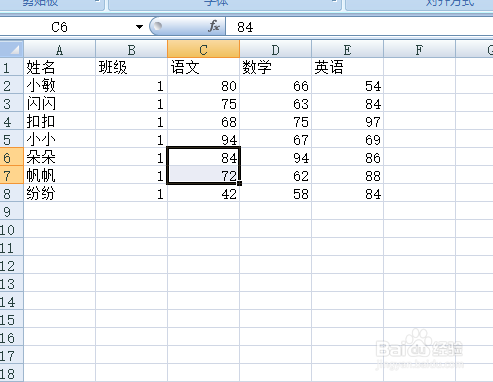This screenshot has width=493, height=382.
Task: Click 英语 score 88 for 帆帆
Action: tap(348, 175)
